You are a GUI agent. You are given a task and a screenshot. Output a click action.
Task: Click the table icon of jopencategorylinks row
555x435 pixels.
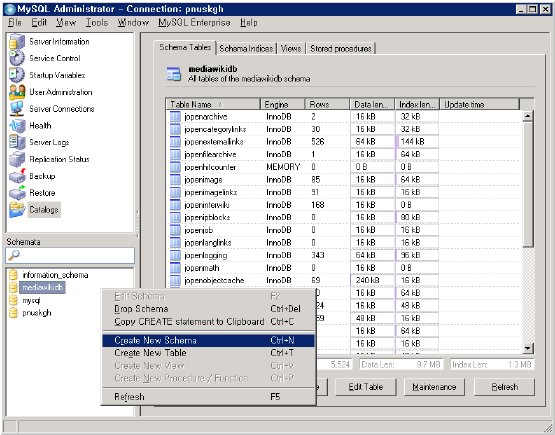pyautogui.click(x=175, y=129)
